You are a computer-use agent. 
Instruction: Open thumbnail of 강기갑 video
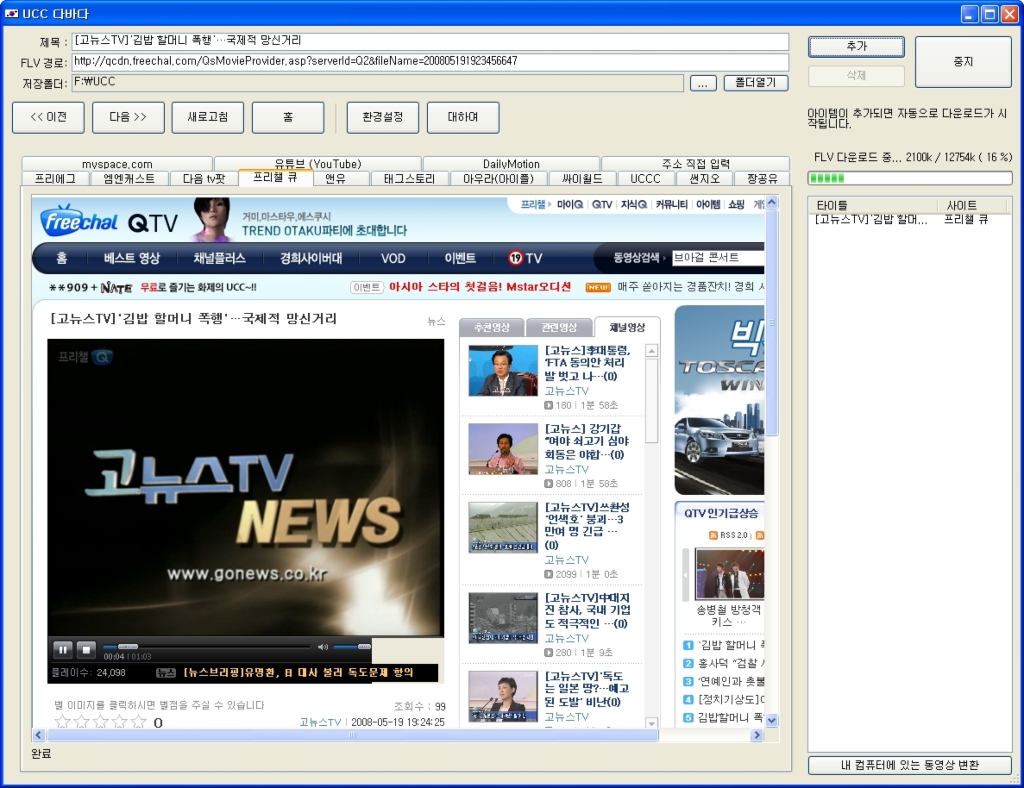(503, 449)
